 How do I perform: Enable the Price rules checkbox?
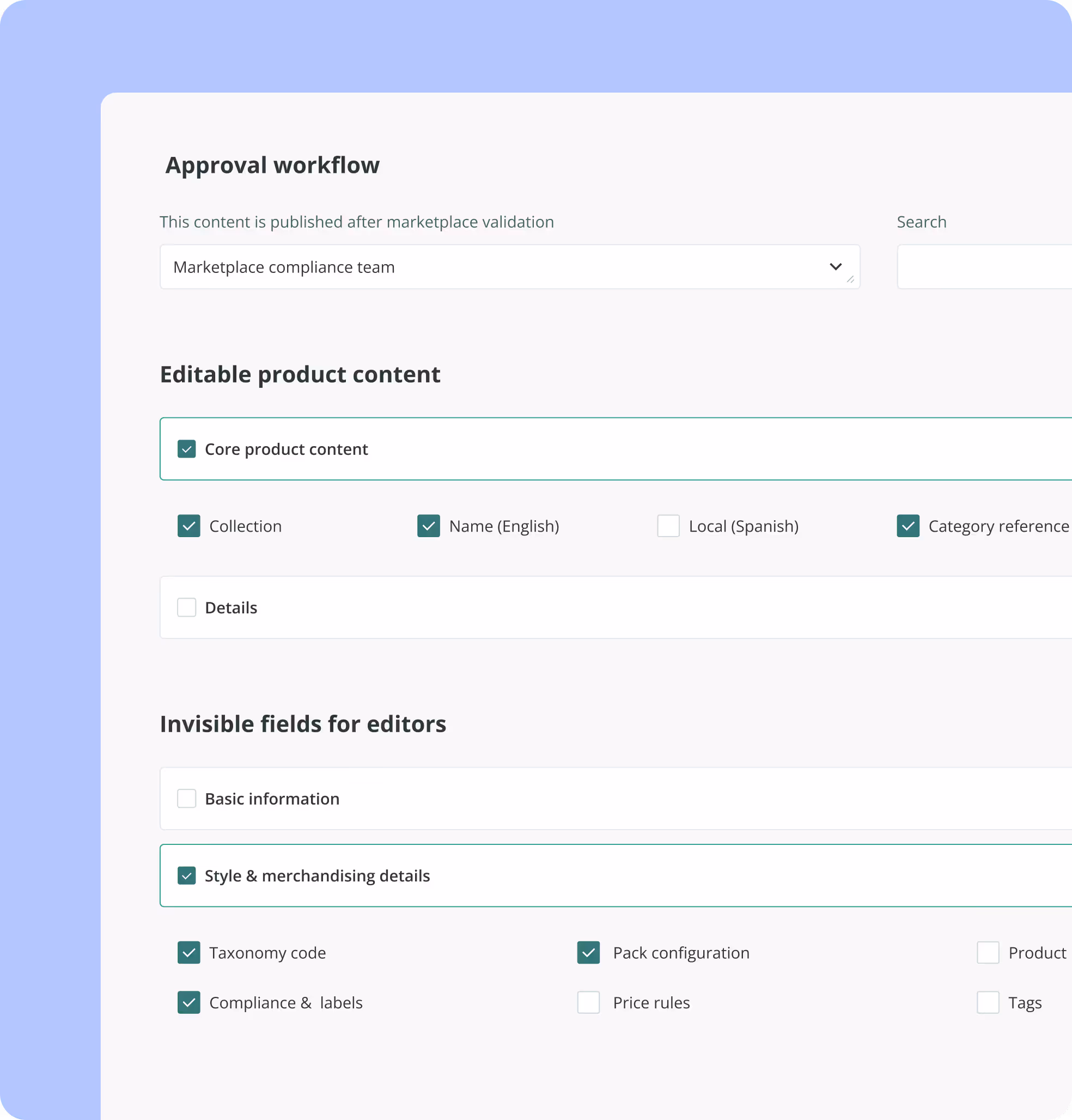coord(588,1002)
